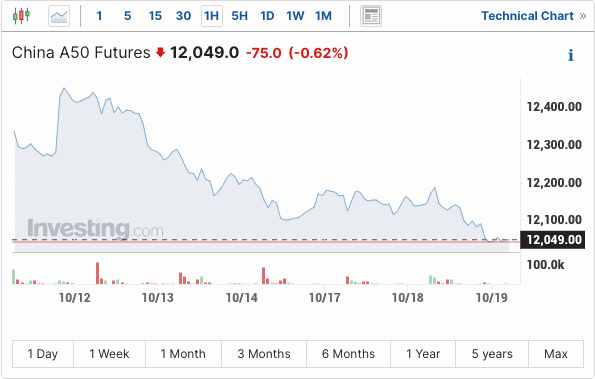Select the 1M interval
The height and width of the screenshot is (379, 595).
[323, 16]
